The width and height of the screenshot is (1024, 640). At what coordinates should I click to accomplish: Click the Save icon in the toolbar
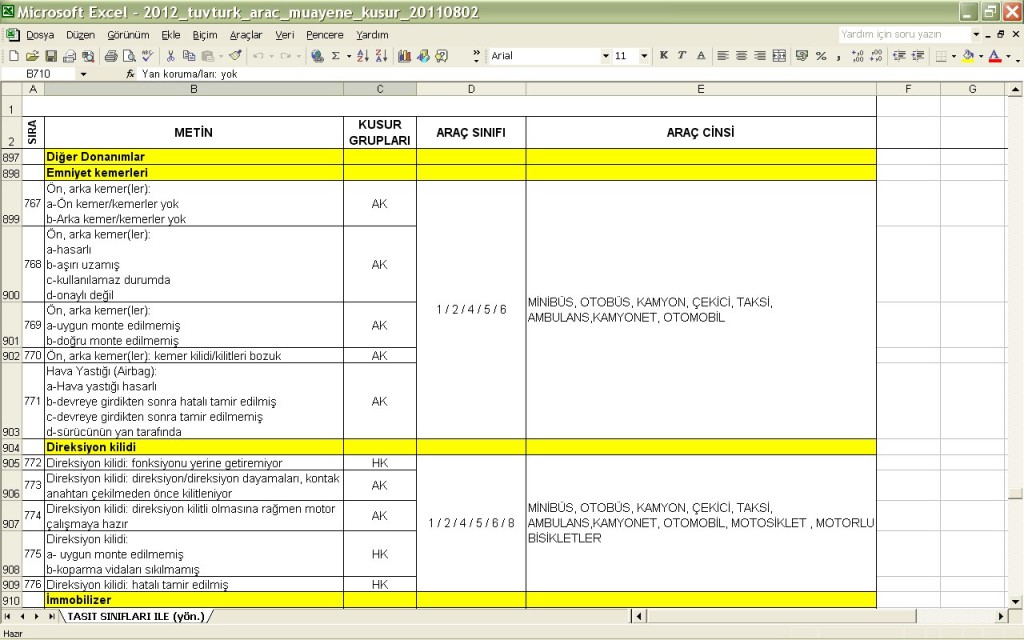(51, 56)
